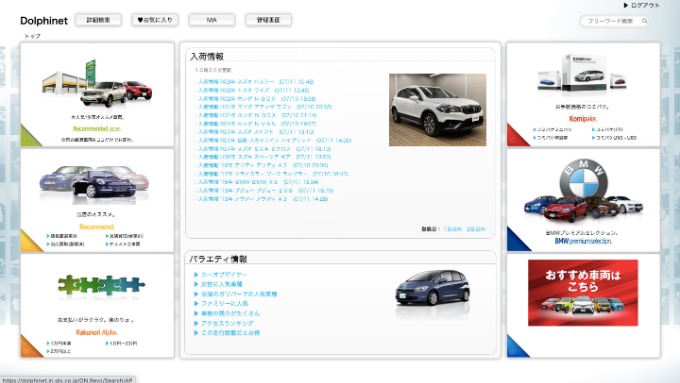Click the red おすすめ車両はこちら banner
The height and width of the screenshot is (383, 680).
(583, 293)
